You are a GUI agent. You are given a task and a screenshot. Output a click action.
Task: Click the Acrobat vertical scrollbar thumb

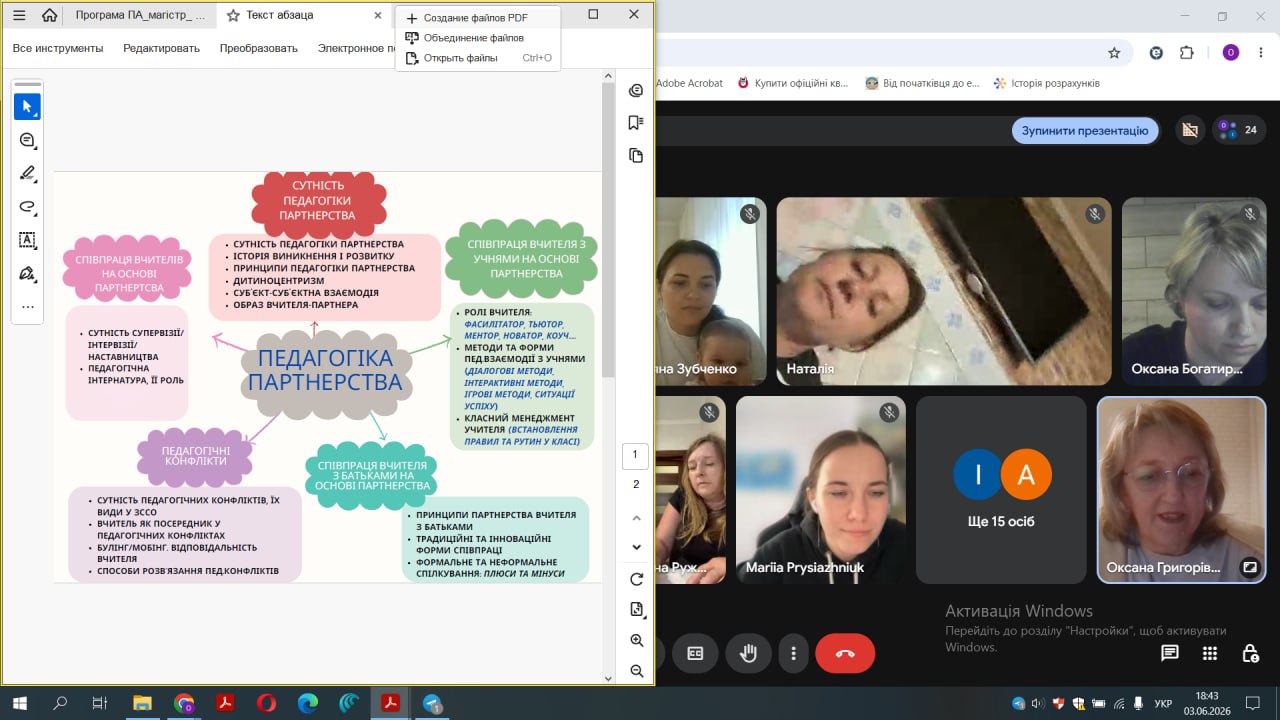tap(608, 230)
